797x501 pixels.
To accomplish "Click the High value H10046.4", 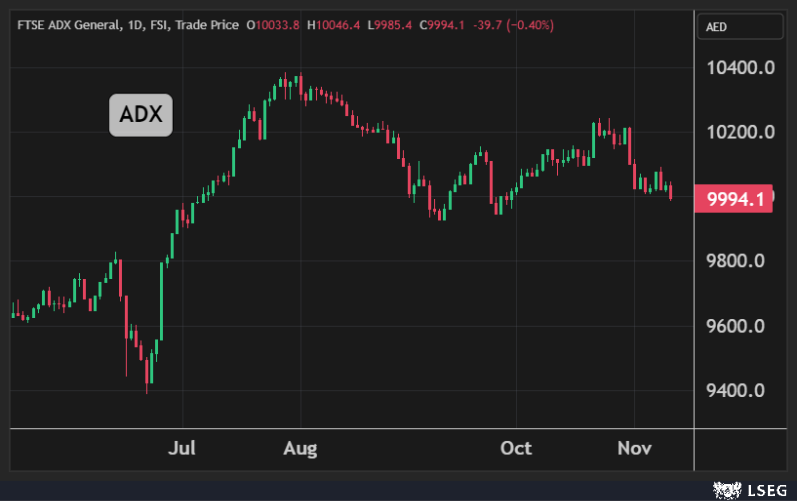I will point(338,25).
